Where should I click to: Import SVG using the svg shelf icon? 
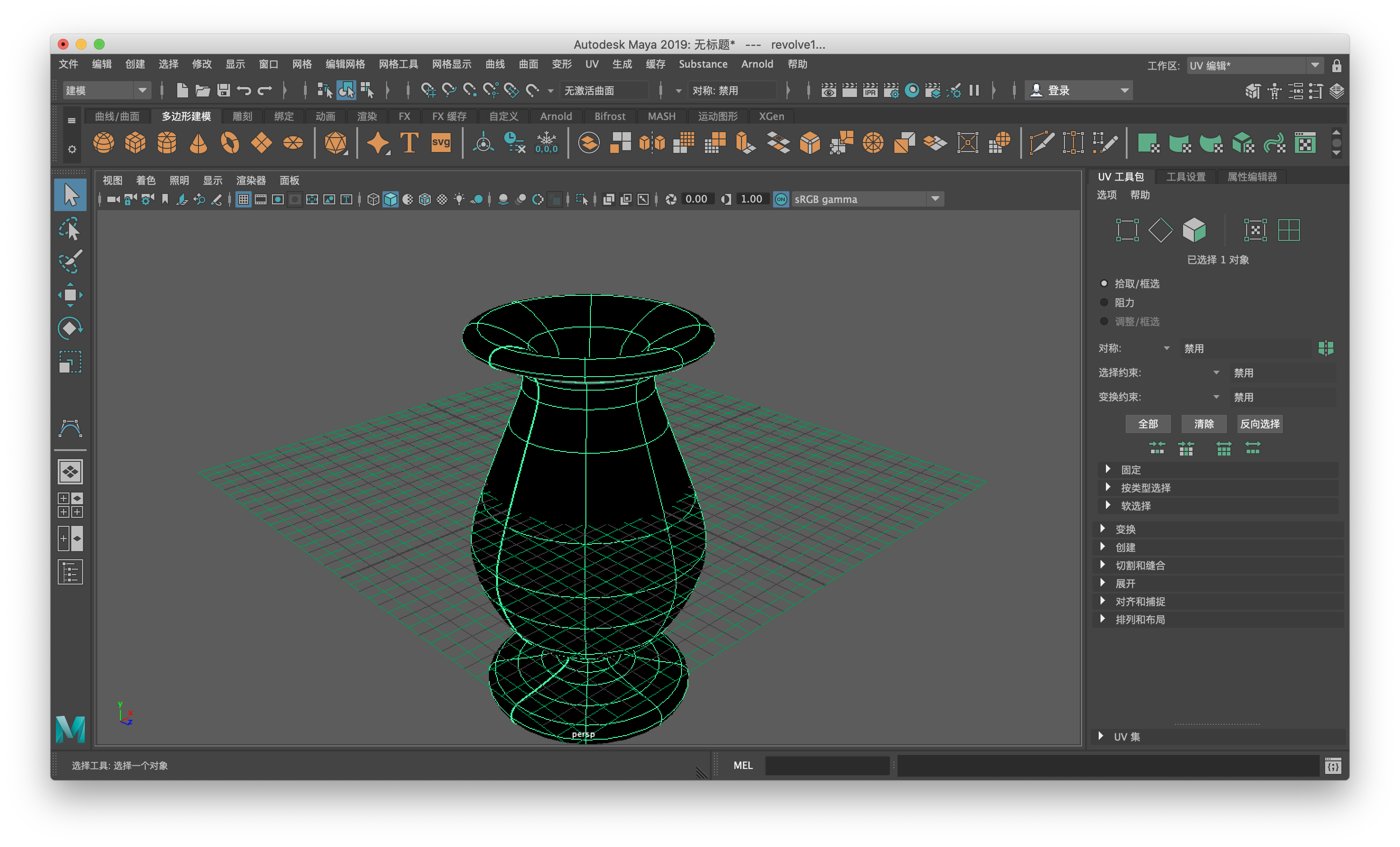click(x=441, y=142)
